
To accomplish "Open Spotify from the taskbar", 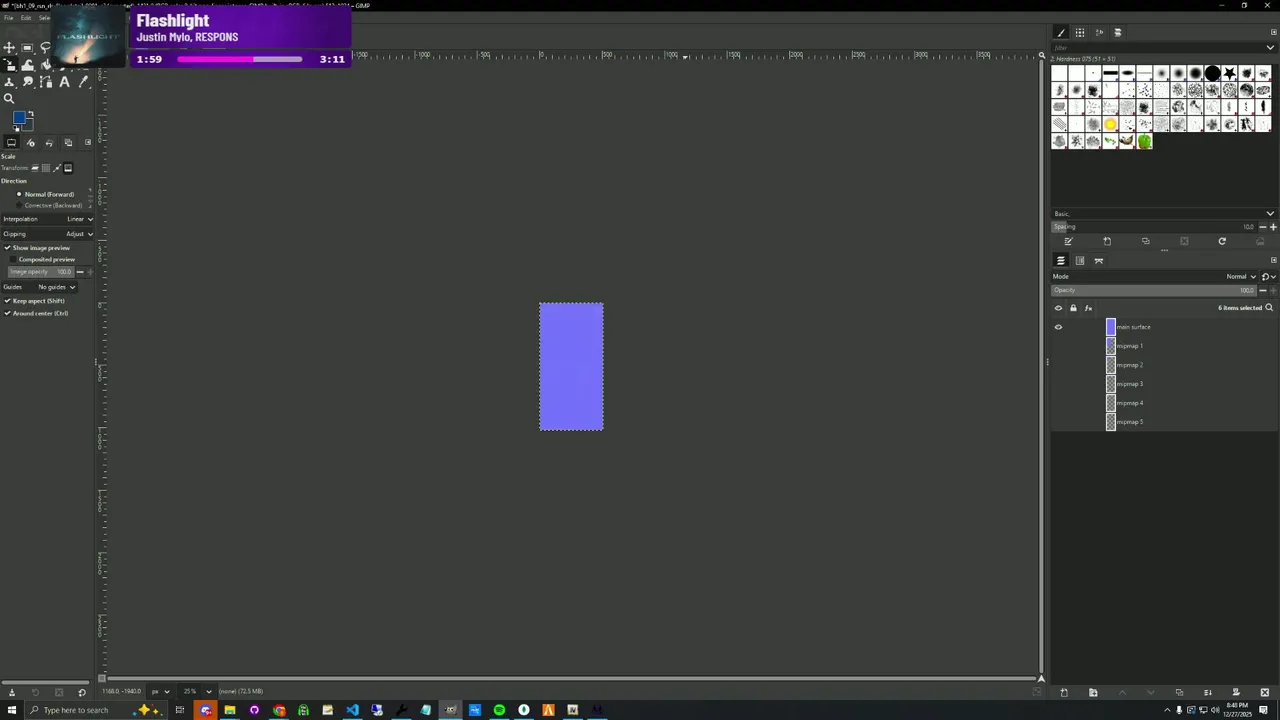I will coord(499,710).
